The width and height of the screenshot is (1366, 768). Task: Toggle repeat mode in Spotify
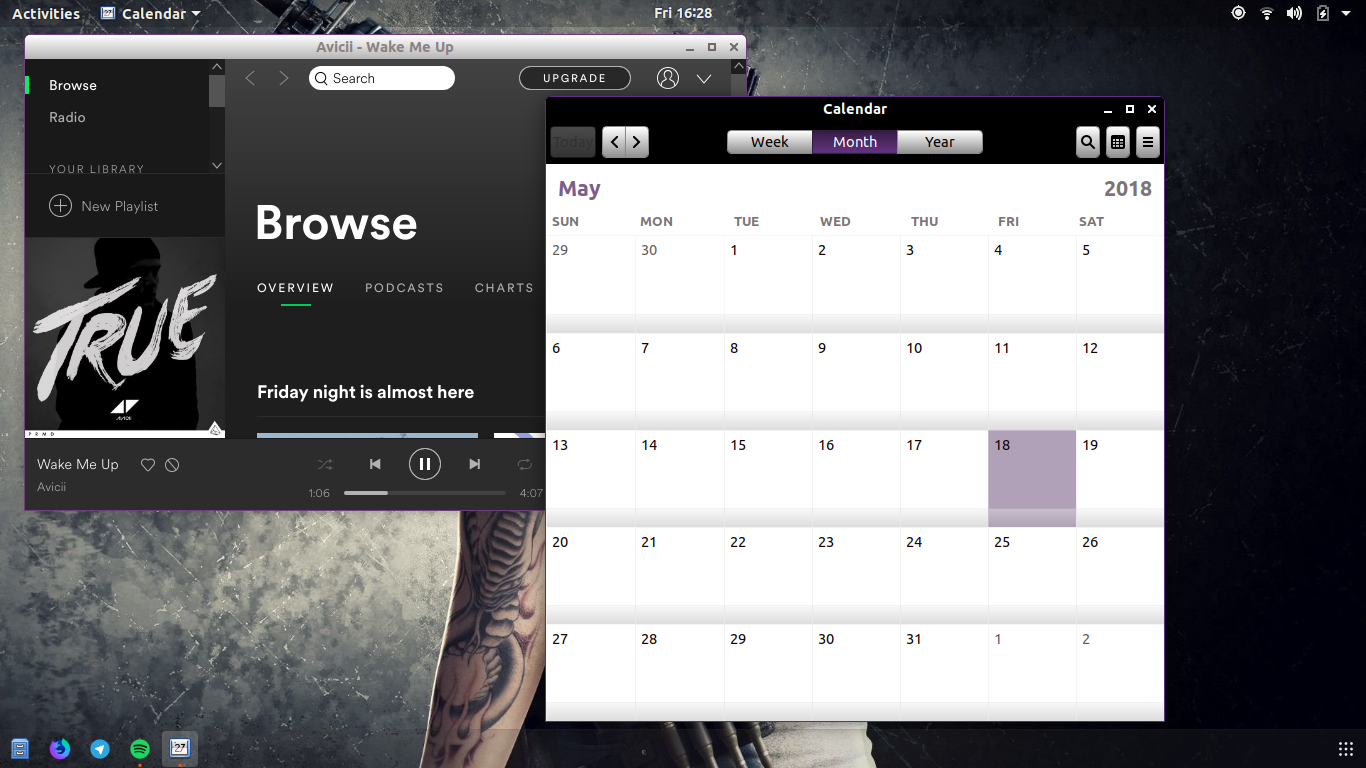(525, 464)
